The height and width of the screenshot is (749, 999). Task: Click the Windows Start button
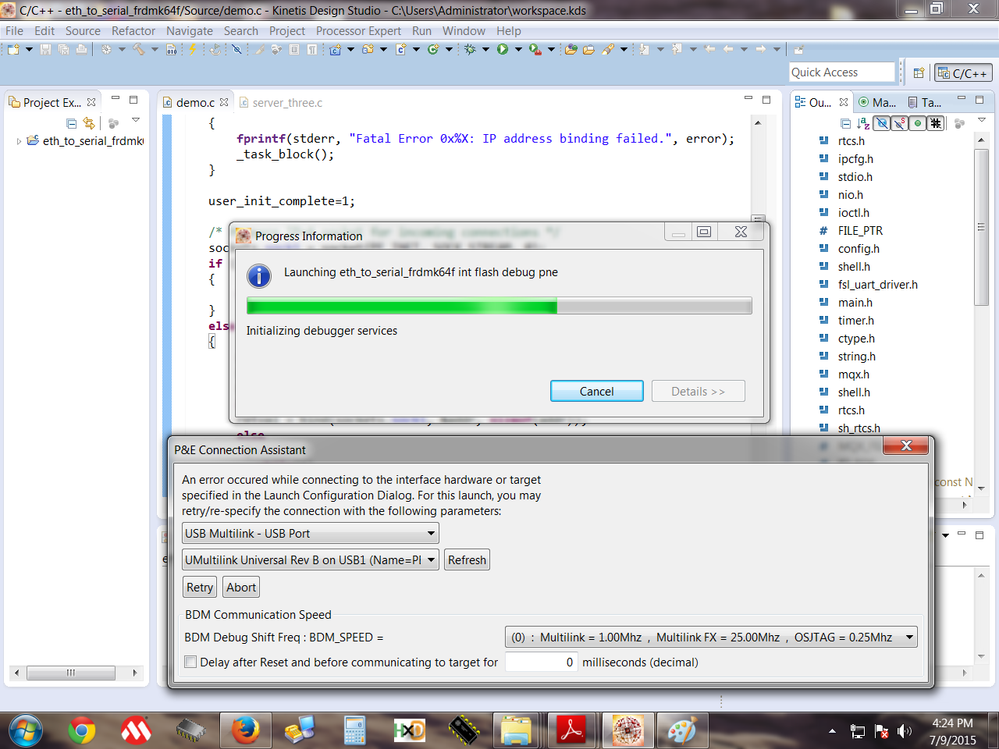(26, 730)
